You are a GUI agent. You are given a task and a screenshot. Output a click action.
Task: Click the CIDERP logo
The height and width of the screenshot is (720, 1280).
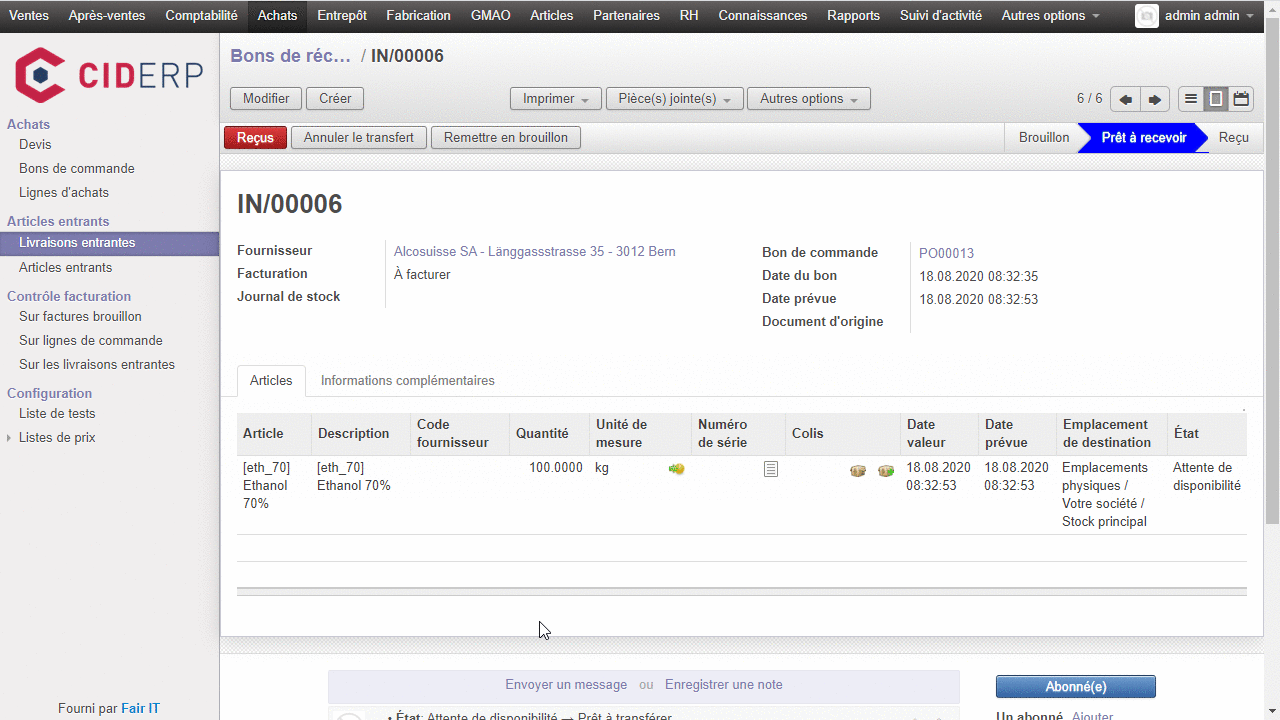(109, 75)
